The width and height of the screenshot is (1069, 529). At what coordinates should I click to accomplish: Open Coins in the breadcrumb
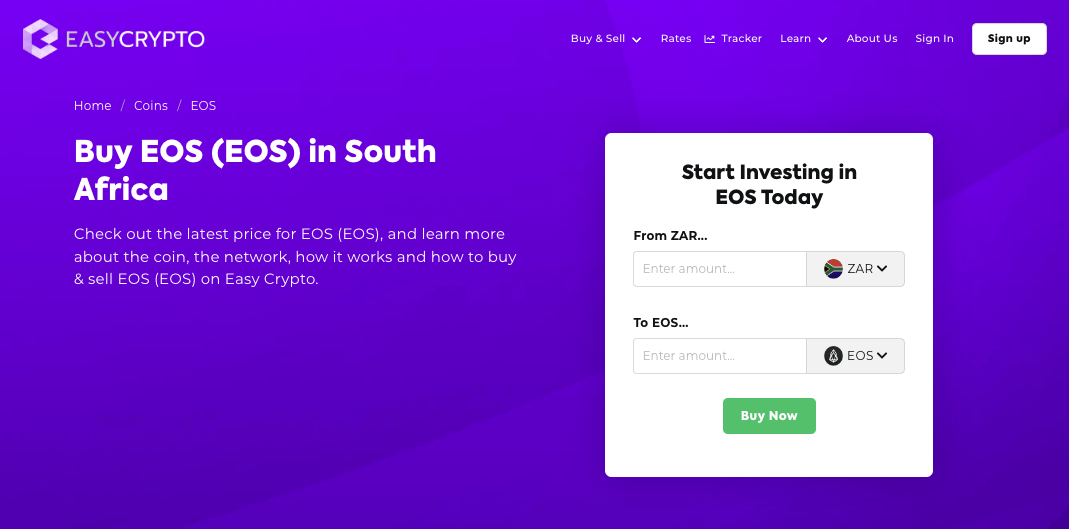coord(151,106)
